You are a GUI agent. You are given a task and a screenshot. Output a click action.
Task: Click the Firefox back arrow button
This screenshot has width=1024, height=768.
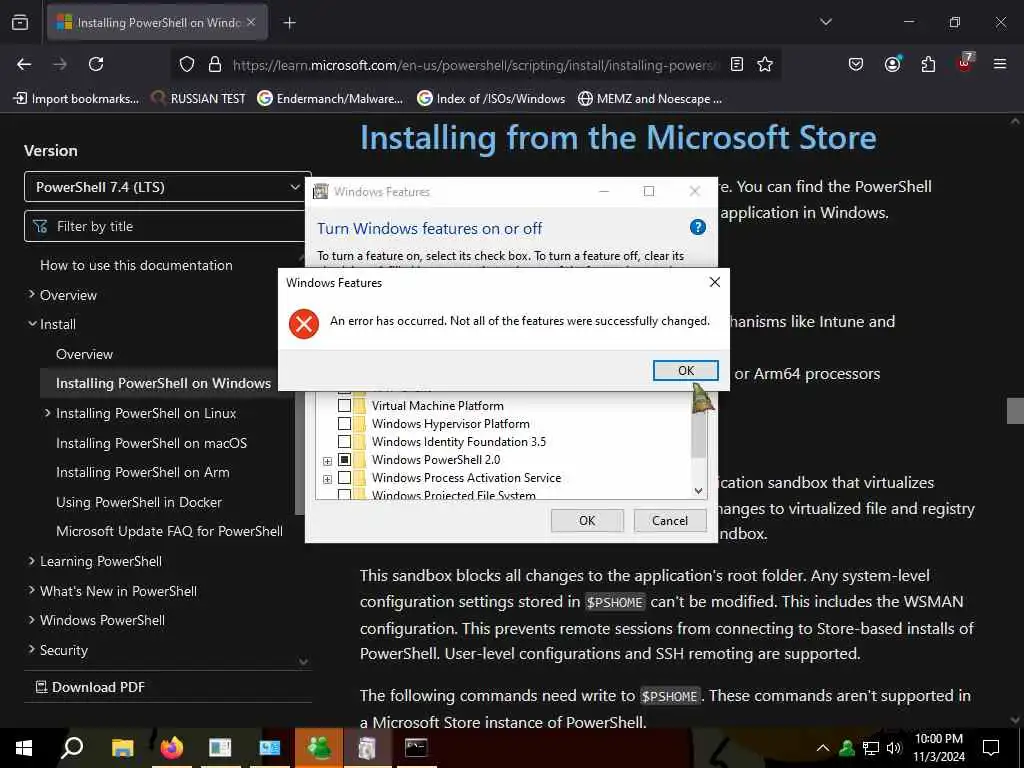(x=24, y=64)
